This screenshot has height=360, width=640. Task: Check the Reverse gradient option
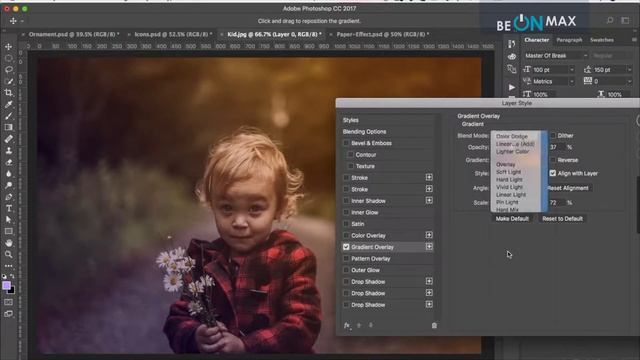point(553,160)
